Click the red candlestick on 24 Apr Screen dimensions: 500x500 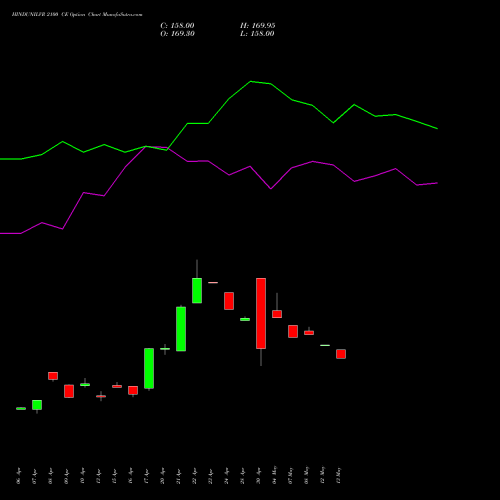coord(229,301)
